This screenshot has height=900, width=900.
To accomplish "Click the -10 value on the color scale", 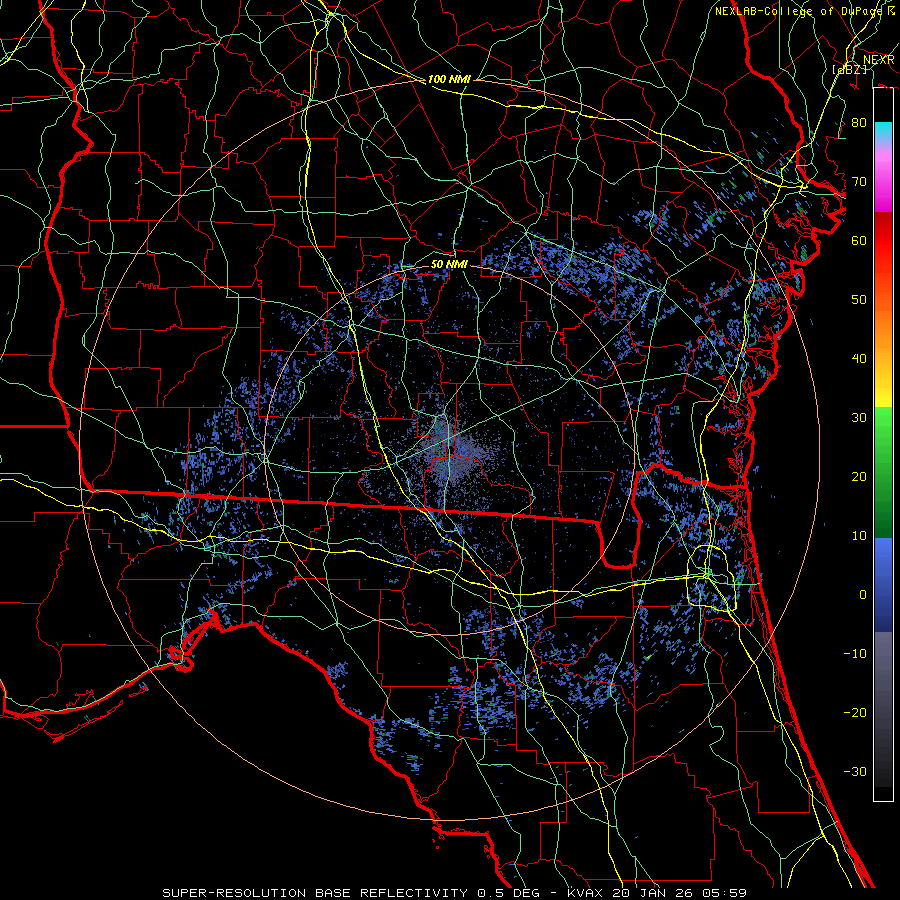I will pyautogui.click(x=855, y=654).
